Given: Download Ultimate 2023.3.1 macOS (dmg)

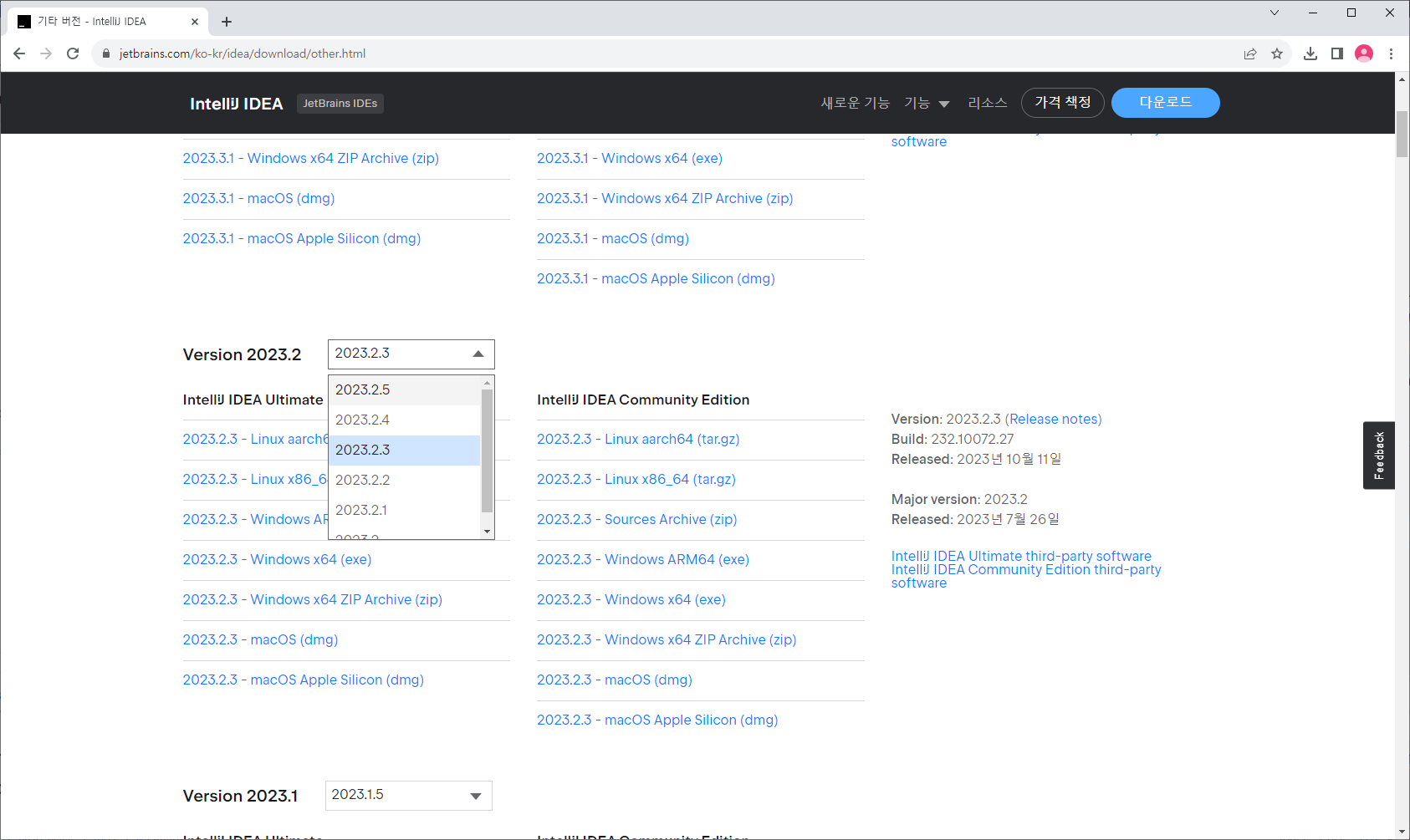Looking at the screenshot, I should pos(259,199).
